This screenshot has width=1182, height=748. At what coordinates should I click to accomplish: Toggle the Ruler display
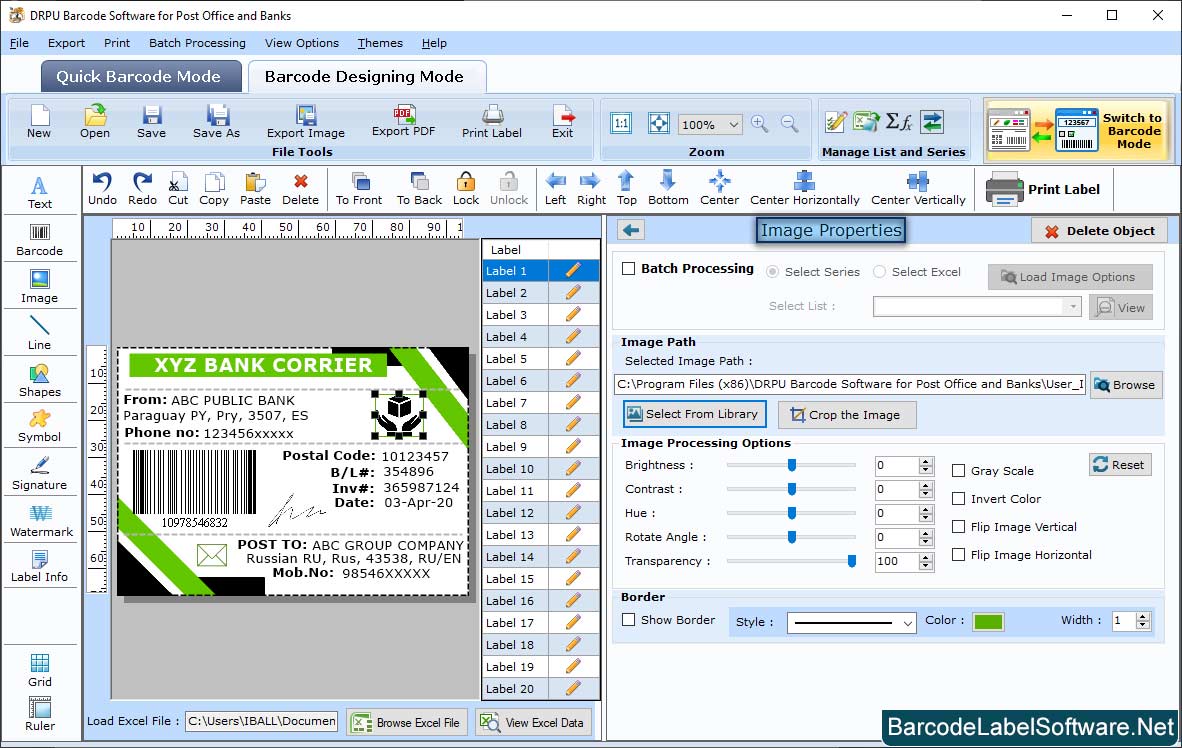coord(40,713)
